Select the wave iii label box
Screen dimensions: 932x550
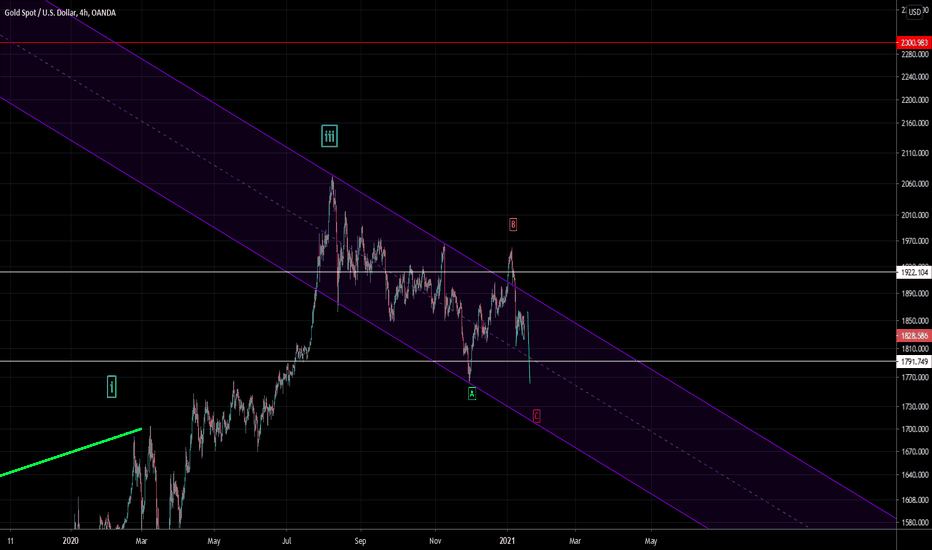[329, 136]
